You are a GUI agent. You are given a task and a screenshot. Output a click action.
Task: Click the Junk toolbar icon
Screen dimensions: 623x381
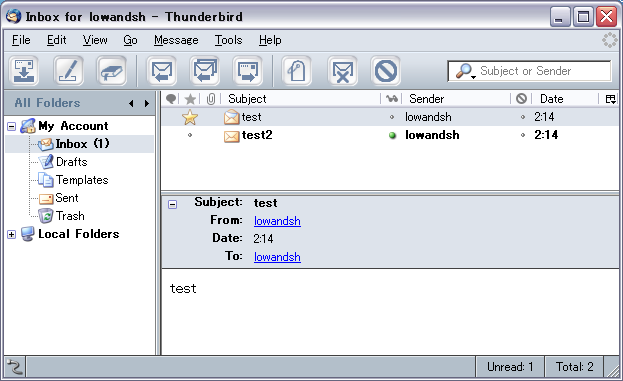tap(386, 71)
